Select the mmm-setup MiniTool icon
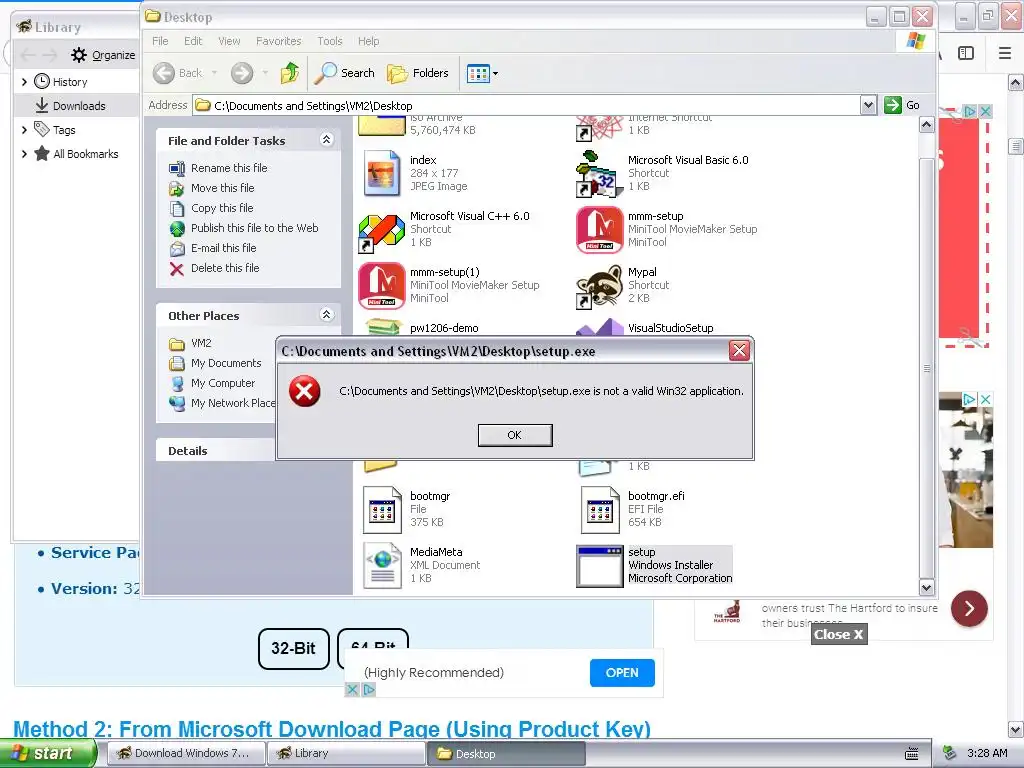The width and height of the screenshot is (1024, 768). (x=600, y=230)
